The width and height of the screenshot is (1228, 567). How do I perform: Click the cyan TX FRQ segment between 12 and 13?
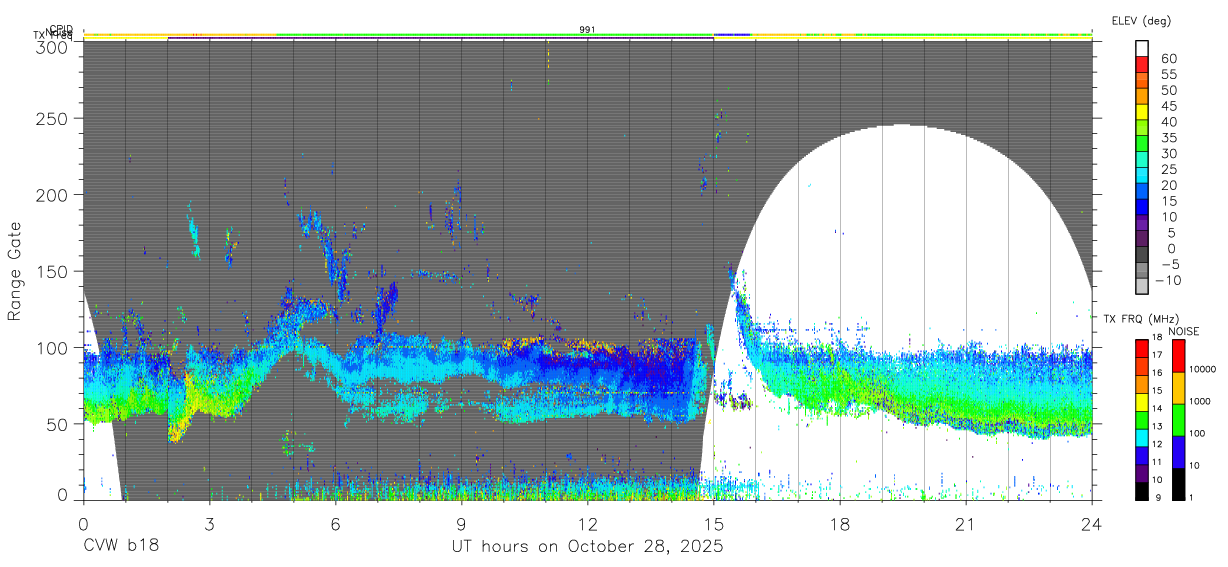point(1142,436)
